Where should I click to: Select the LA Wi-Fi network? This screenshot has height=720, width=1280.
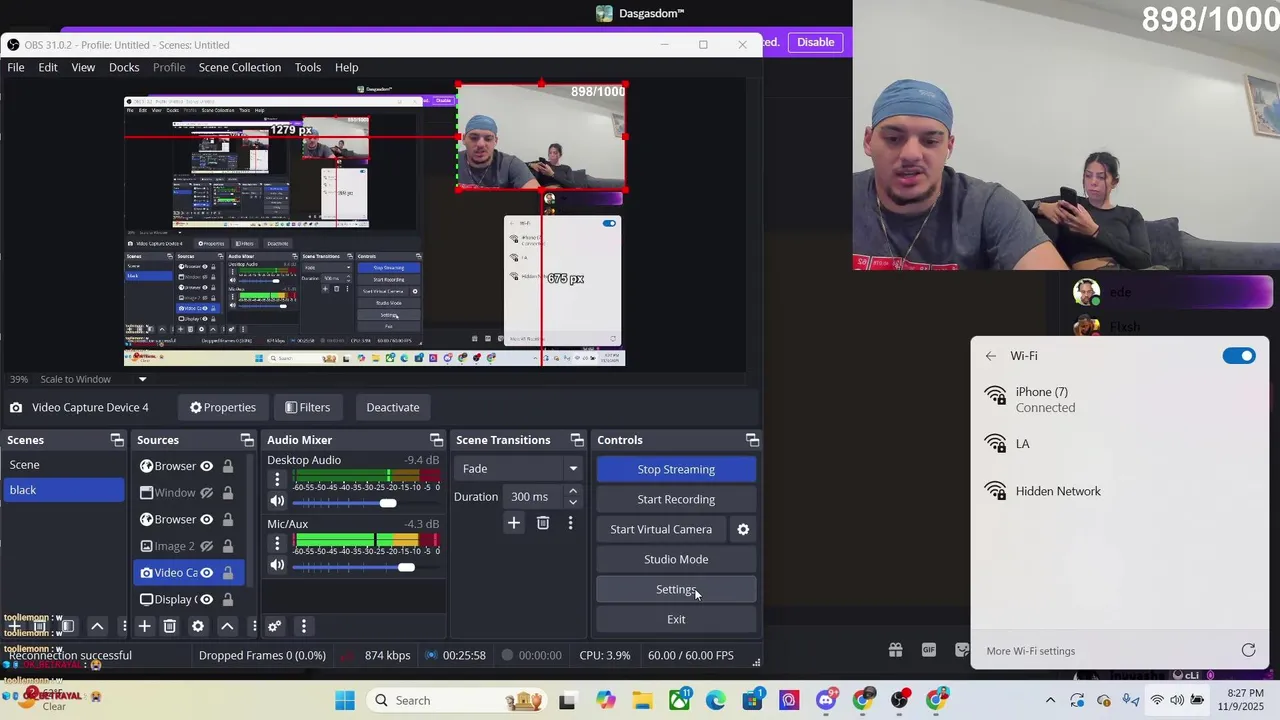point(1118,444)
